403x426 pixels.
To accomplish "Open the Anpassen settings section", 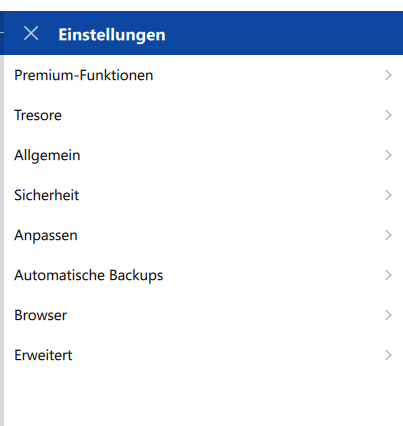I will (203, 235).
